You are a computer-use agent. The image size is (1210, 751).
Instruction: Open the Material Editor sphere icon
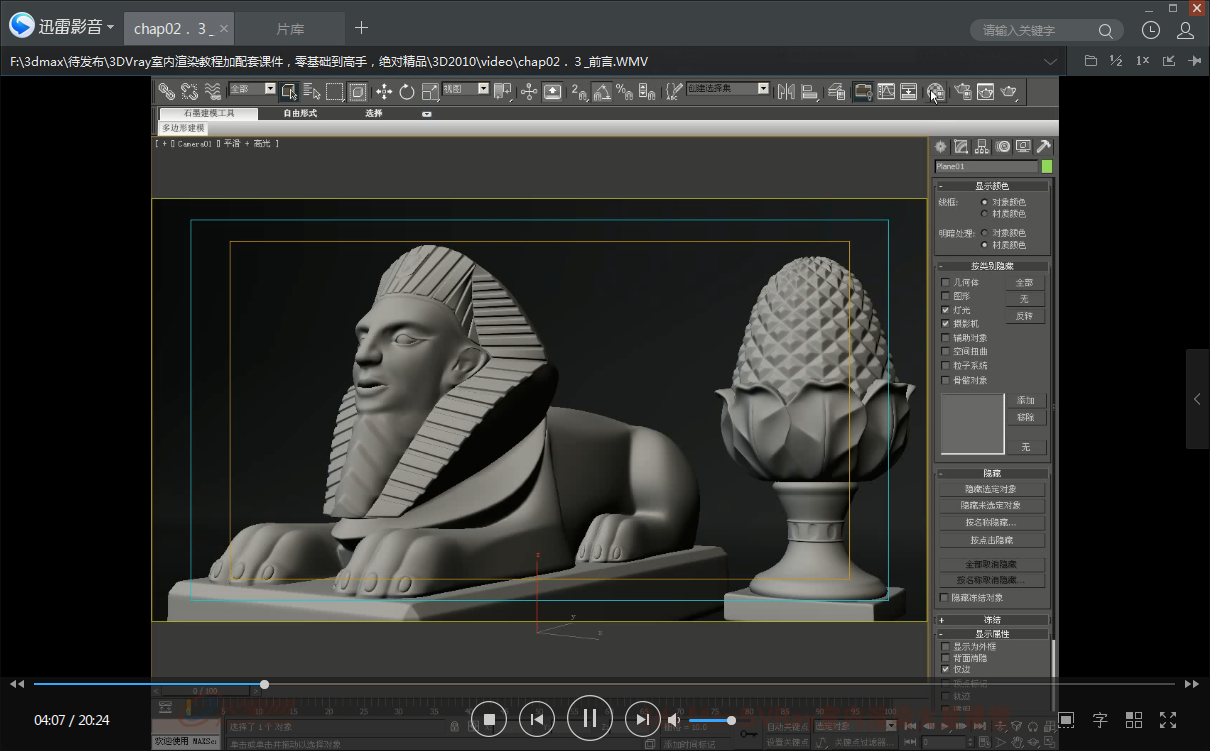click(936, 92)
